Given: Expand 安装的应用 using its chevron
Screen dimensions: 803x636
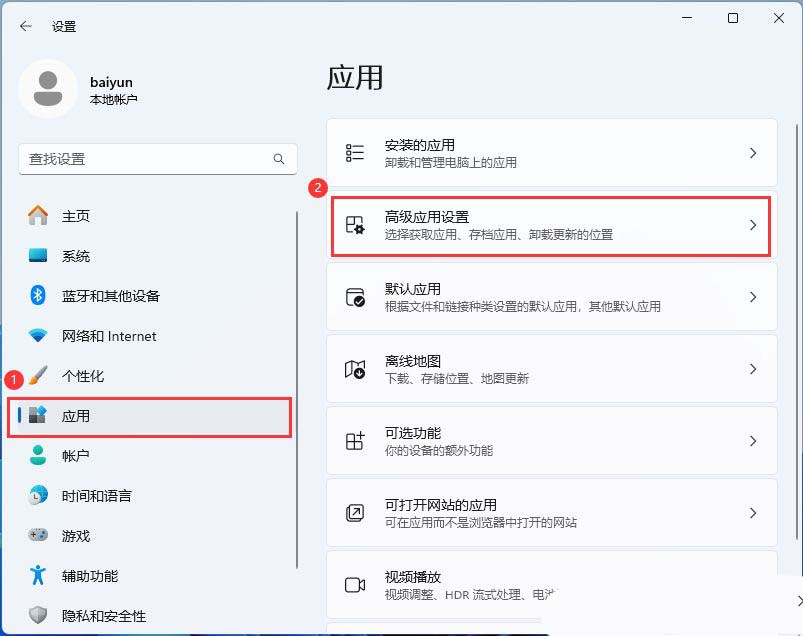Looking at the screenshot, I should (x=753, y=153).
